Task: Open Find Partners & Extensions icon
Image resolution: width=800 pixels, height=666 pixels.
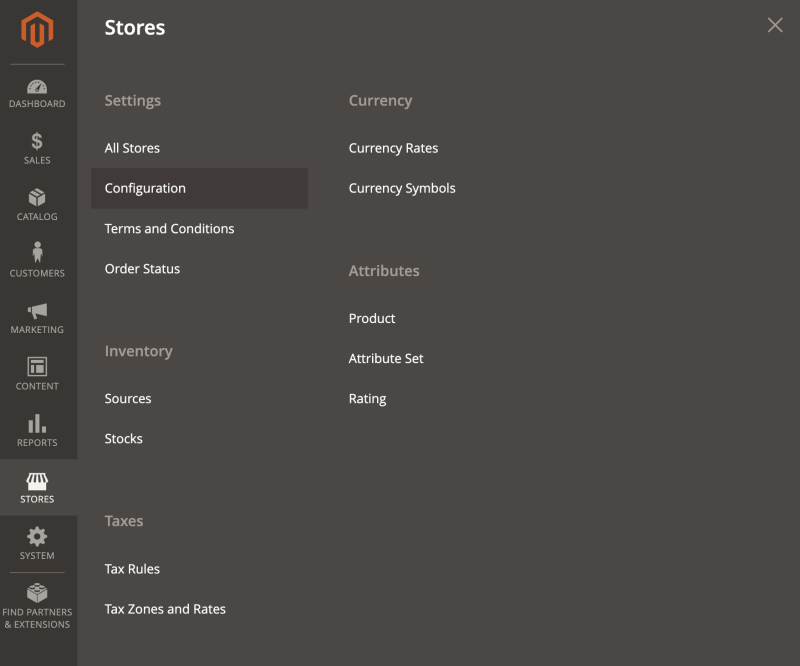Action: click(37, 592)
